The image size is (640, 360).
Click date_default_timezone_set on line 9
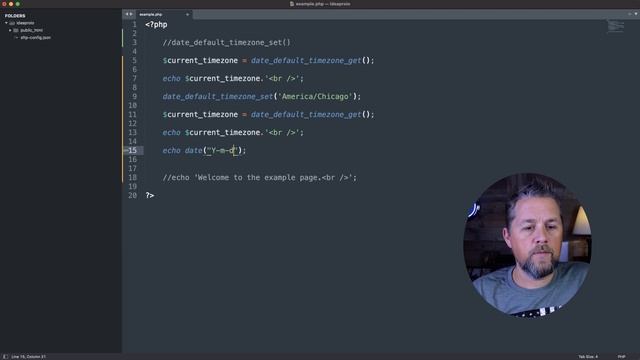[218, 97]
